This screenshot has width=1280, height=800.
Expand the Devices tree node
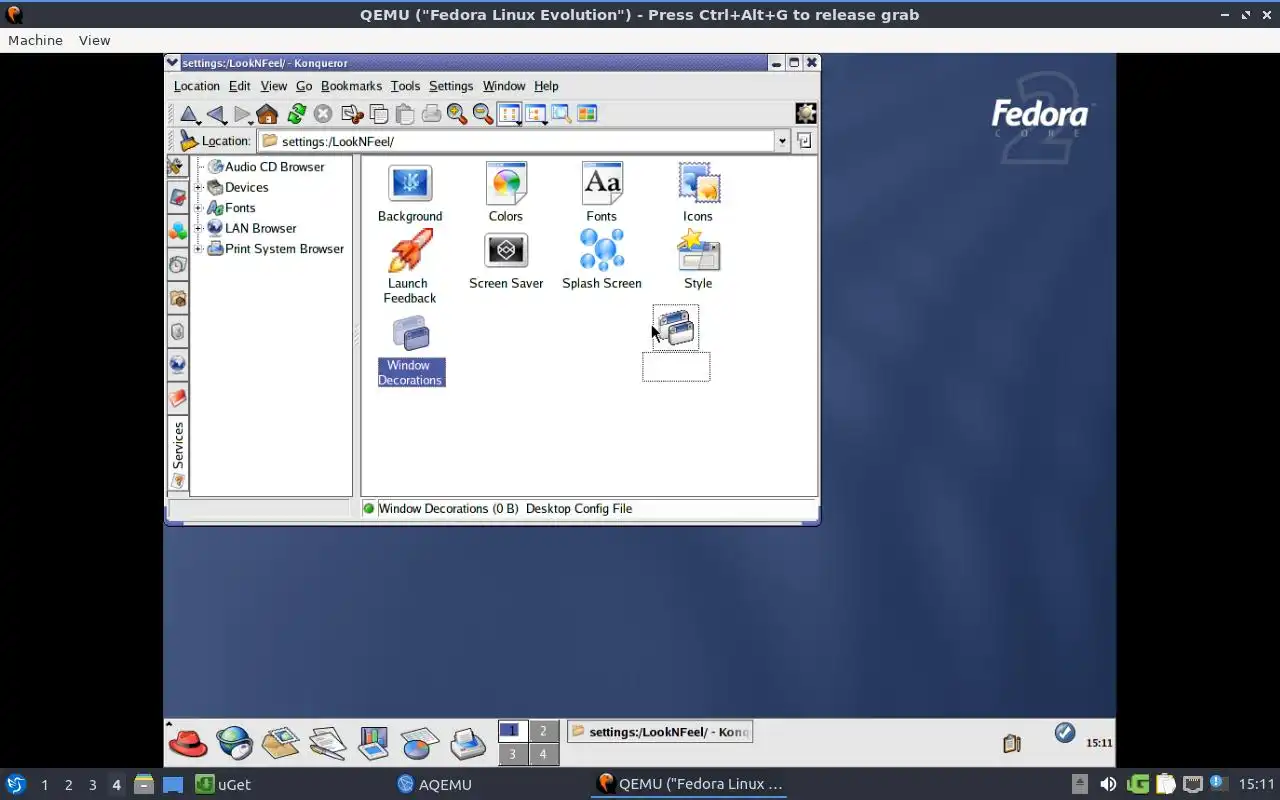click(199, 187)
